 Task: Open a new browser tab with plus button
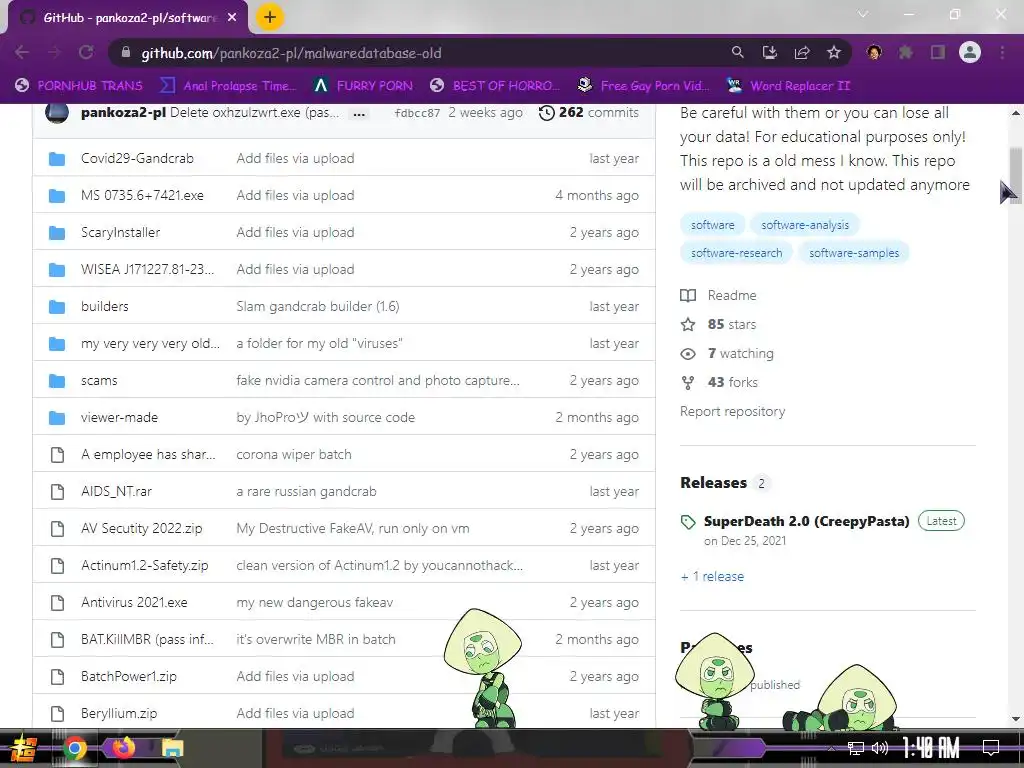[270, 18]
